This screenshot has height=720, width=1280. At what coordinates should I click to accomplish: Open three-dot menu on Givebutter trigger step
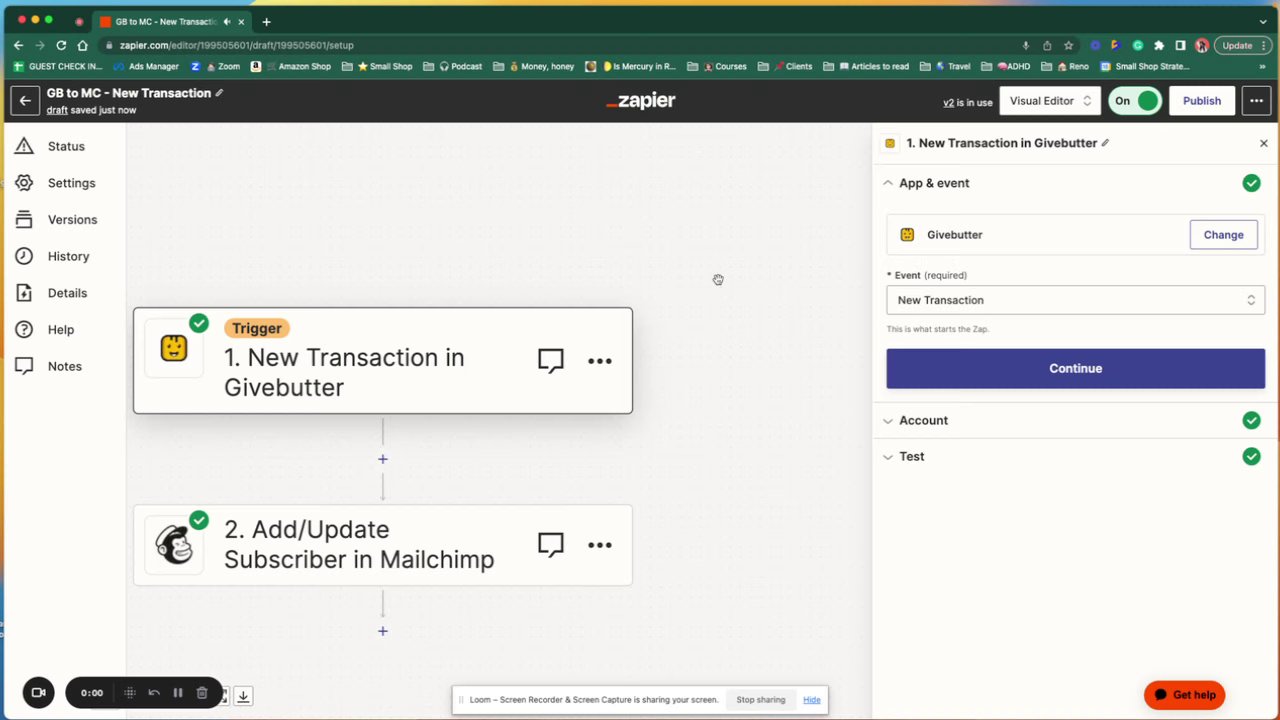600,361
